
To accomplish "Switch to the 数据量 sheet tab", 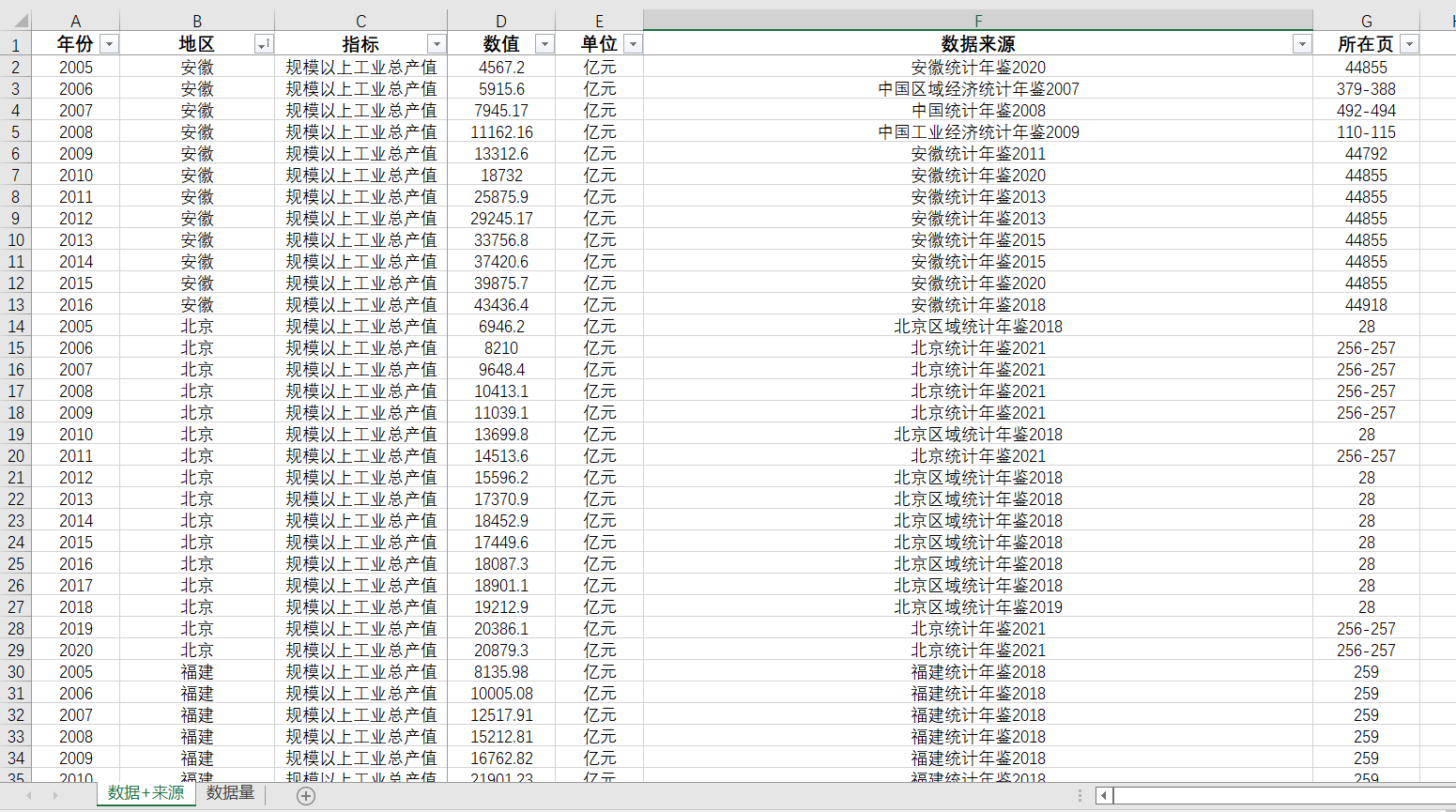I will coord(230,793).
